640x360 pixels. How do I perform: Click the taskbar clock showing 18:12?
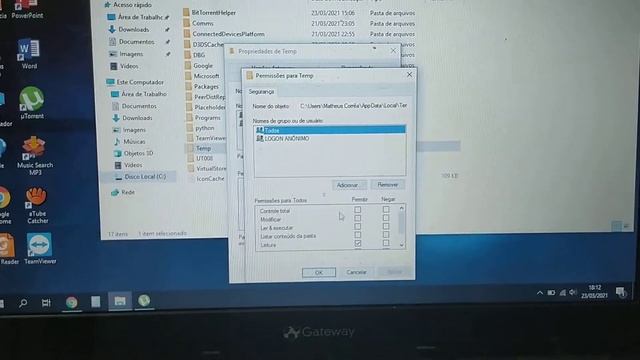[594, 291]
